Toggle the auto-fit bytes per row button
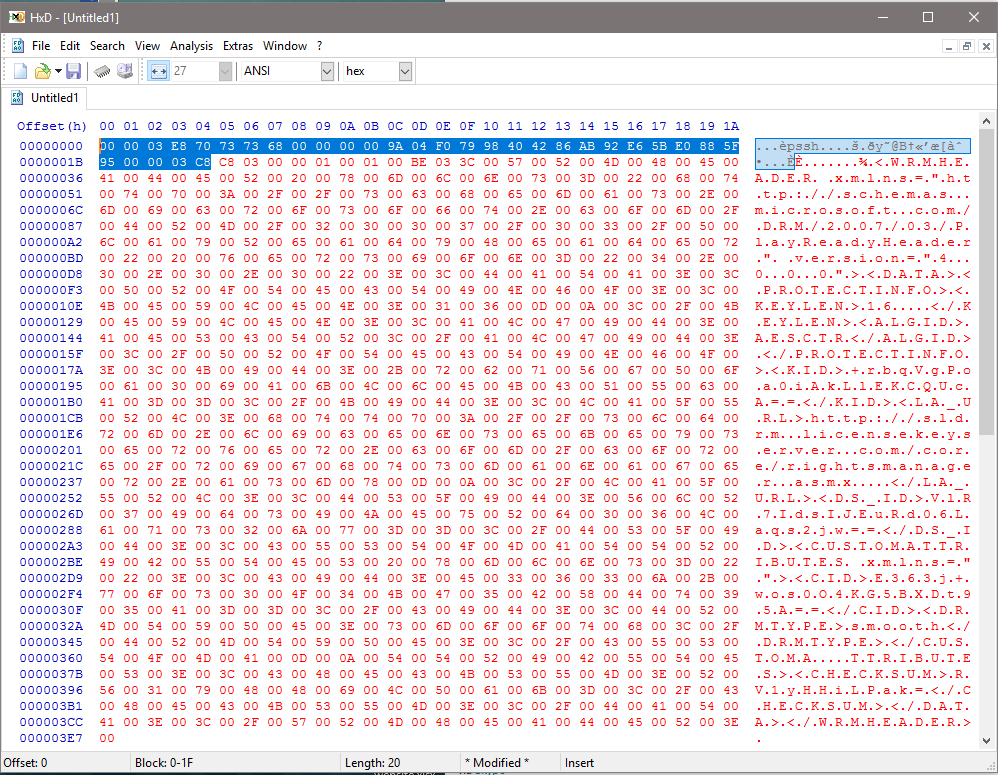This screenshot has height=775, width=998. pyautogui.click(x=158, y=71)
